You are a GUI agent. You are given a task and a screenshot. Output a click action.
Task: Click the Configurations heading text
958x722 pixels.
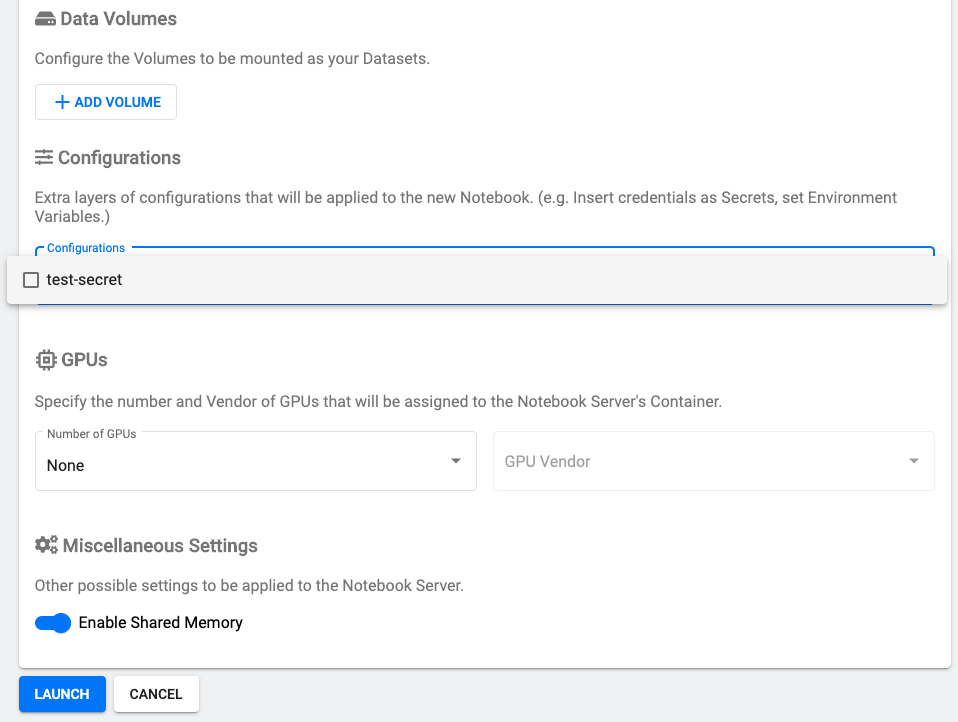pyautogui.click(x=119, y=158)
